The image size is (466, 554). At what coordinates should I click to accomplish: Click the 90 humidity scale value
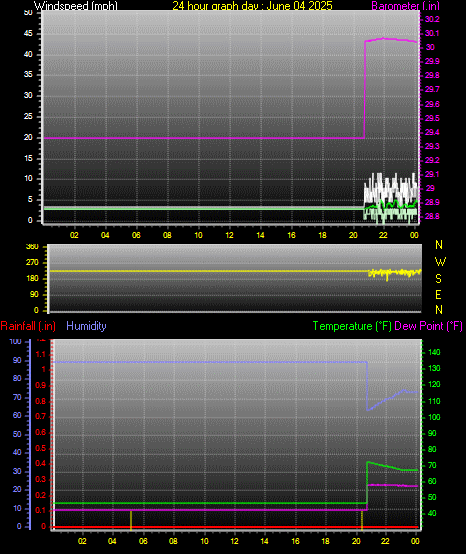[x=17, y=360]
